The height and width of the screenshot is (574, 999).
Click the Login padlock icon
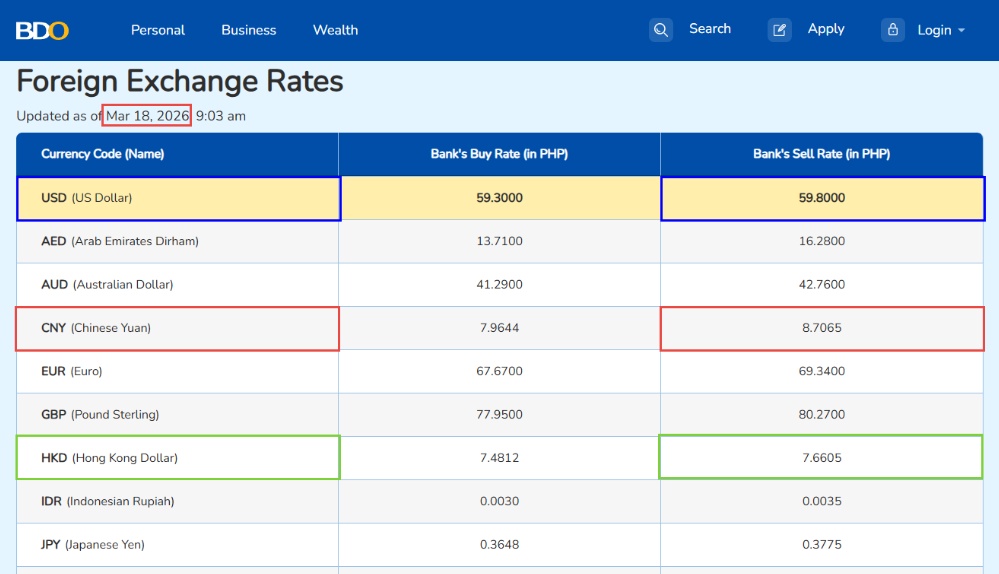[893, 30]
